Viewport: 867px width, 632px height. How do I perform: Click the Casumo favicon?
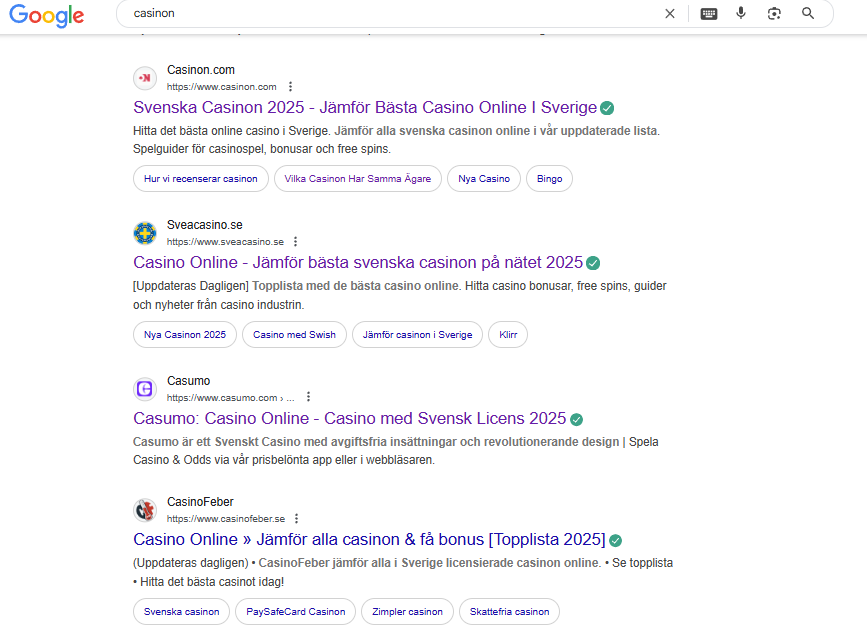[x=145, y=389]
